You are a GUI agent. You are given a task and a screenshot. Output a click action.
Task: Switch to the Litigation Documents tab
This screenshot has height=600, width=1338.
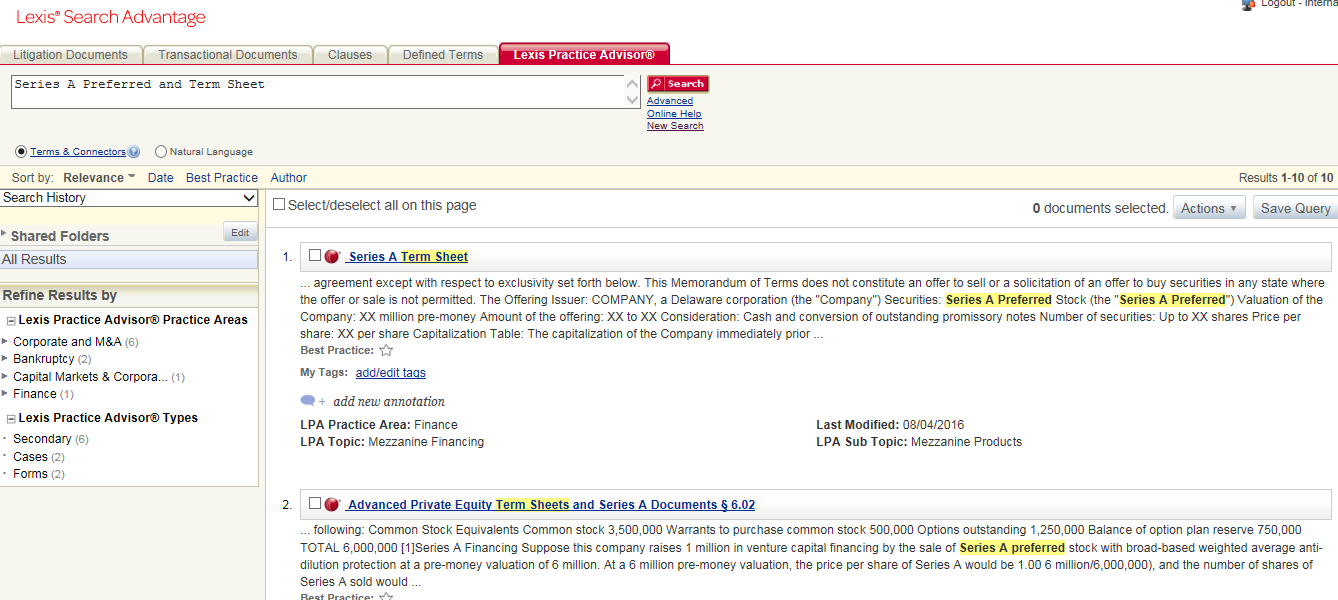[x=71, y=55]
